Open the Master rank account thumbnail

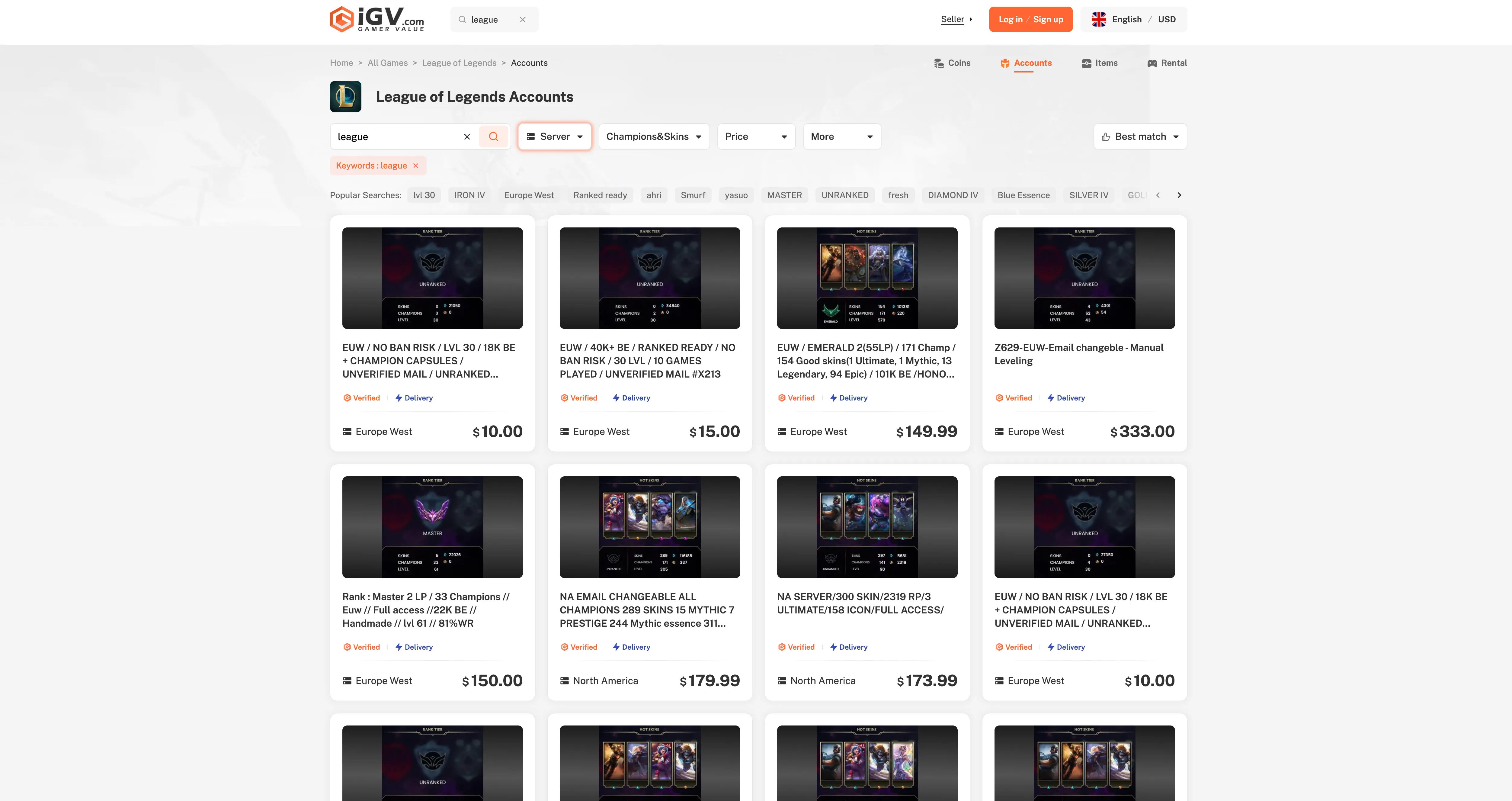pos(432,527)
